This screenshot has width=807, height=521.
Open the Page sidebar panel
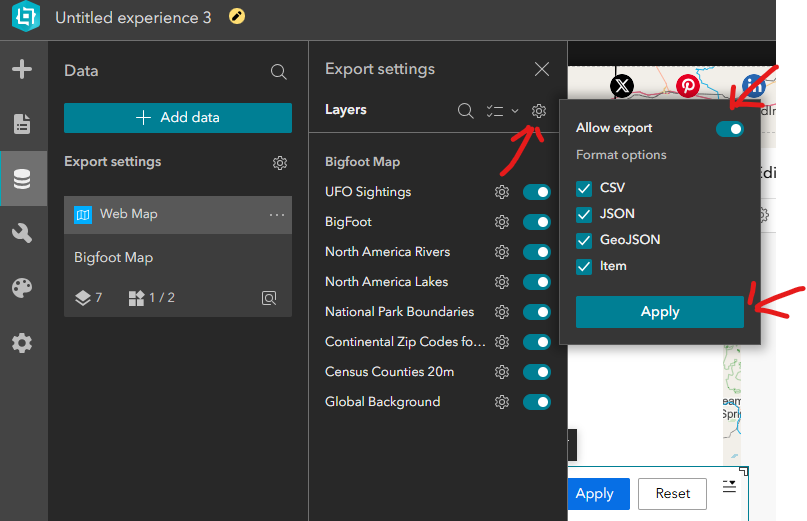click(x=22, y=124)
